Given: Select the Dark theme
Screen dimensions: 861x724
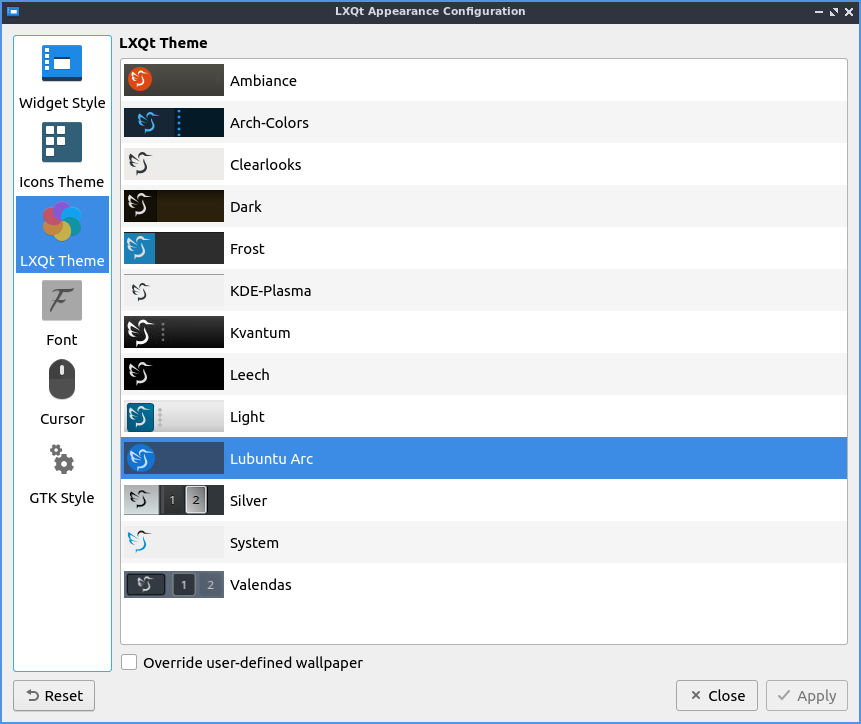Looking at the screenshot, I should click(246, 207).
